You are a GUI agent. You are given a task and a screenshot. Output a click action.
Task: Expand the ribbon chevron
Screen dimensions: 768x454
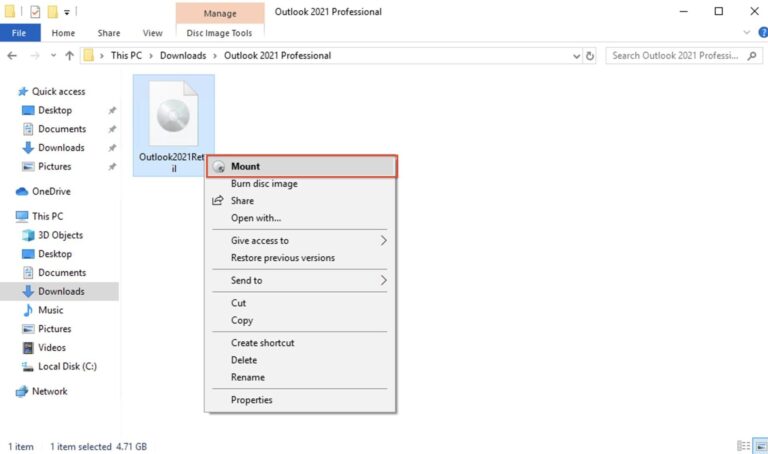pyautogui.click(x=746, y=33)
